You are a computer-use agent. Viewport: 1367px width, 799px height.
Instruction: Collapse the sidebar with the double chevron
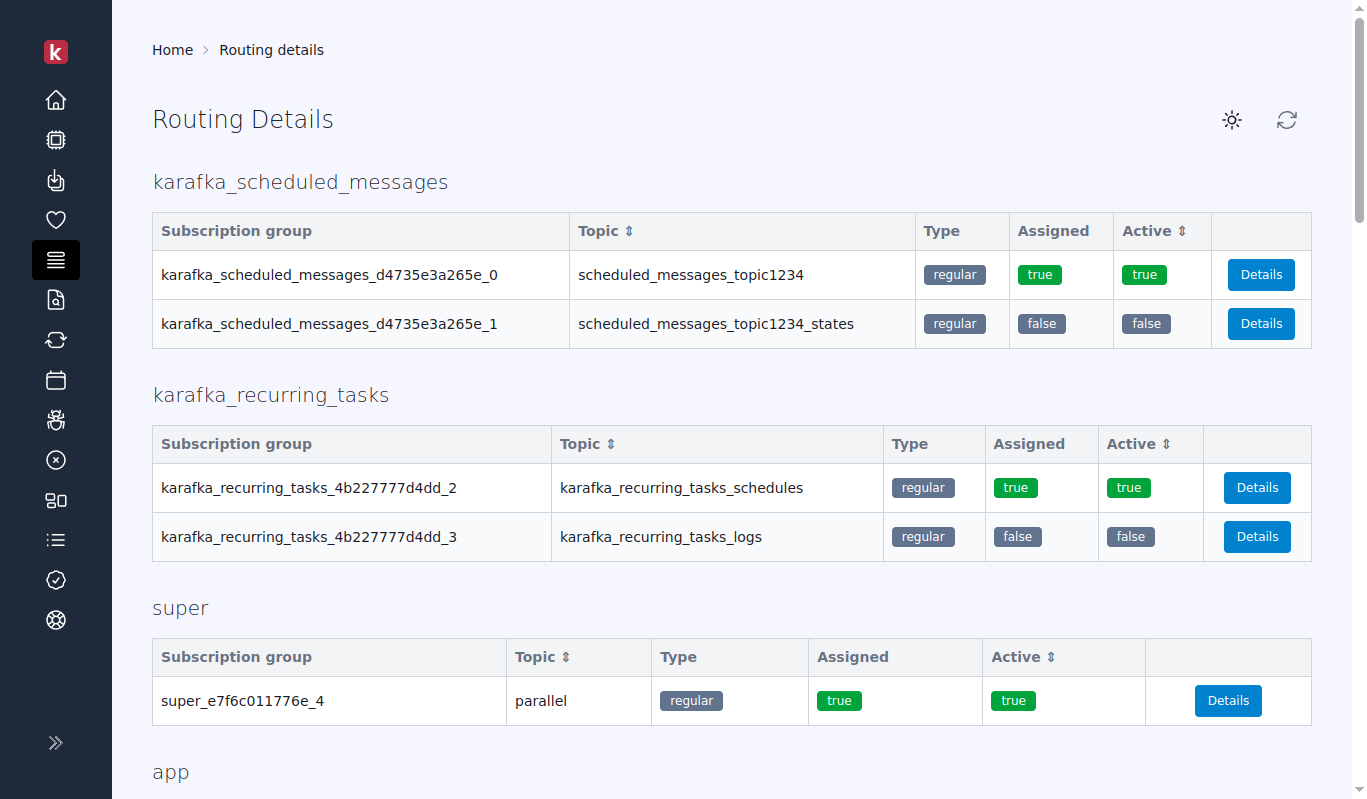[56, 743]
